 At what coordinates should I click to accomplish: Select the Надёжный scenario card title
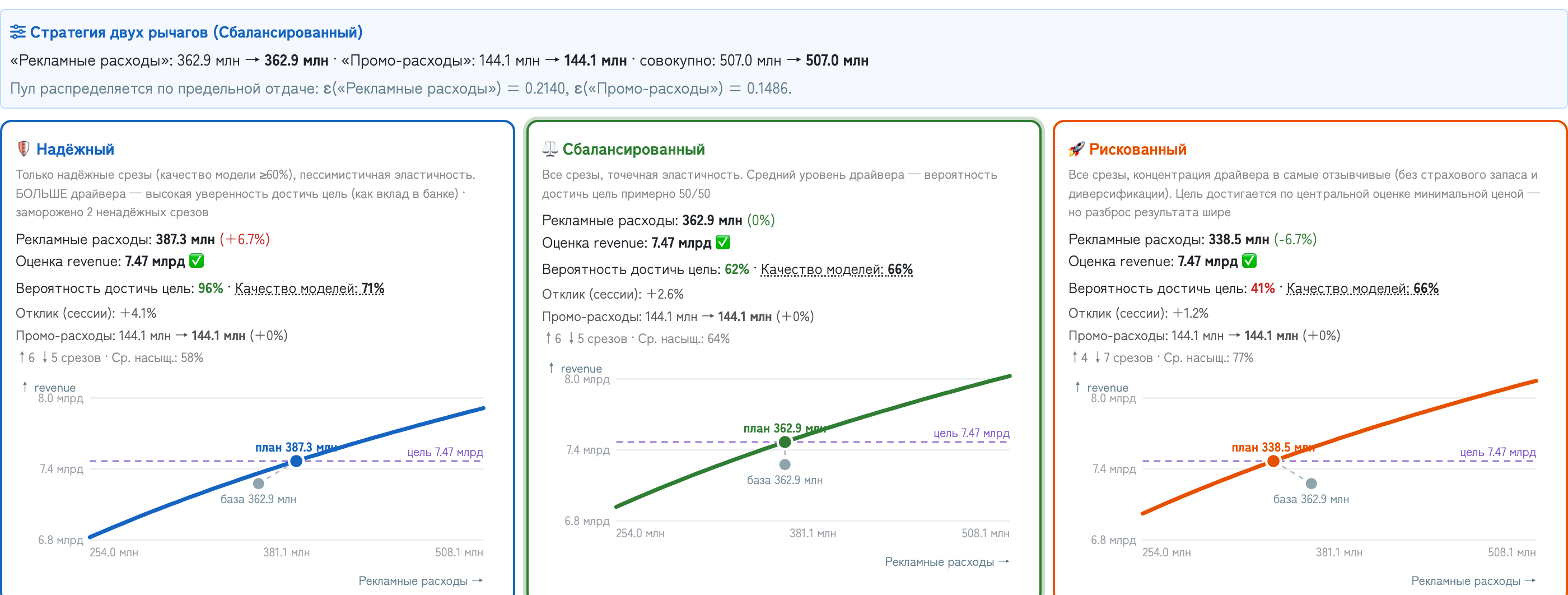pos(75,149)
